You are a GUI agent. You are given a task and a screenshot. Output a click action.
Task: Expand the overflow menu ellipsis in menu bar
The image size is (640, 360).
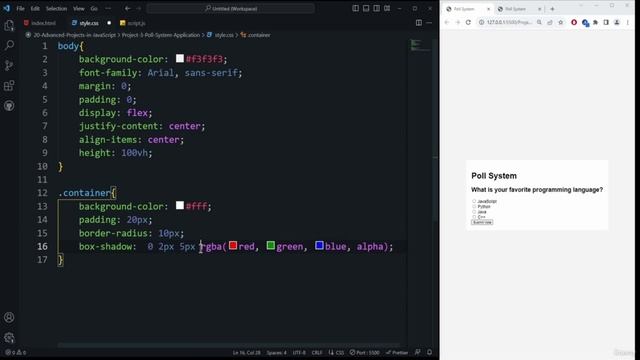108,8
